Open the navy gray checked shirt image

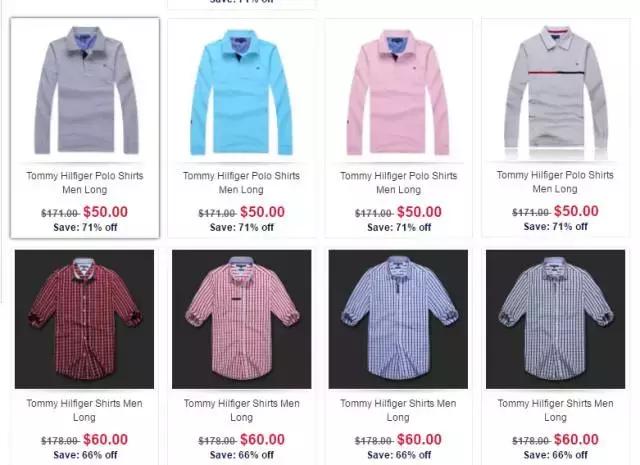click(556, 319)
